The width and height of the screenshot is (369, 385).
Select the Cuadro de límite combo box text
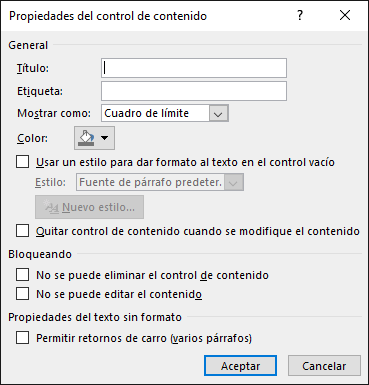(x=147, y=113)
